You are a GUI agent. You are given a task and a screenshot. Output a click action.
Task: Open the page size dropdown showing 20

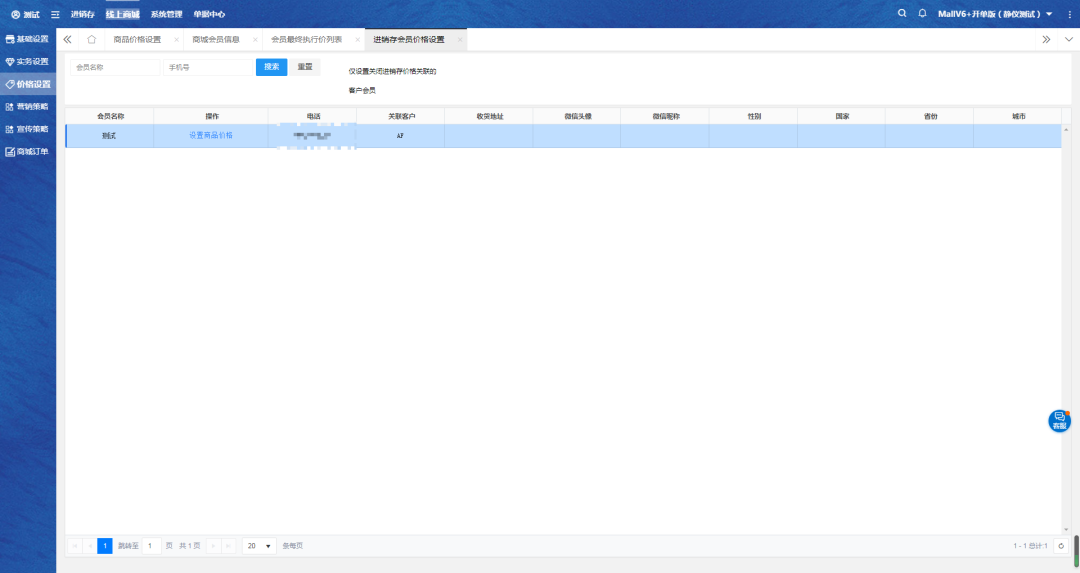click(260, 546)
